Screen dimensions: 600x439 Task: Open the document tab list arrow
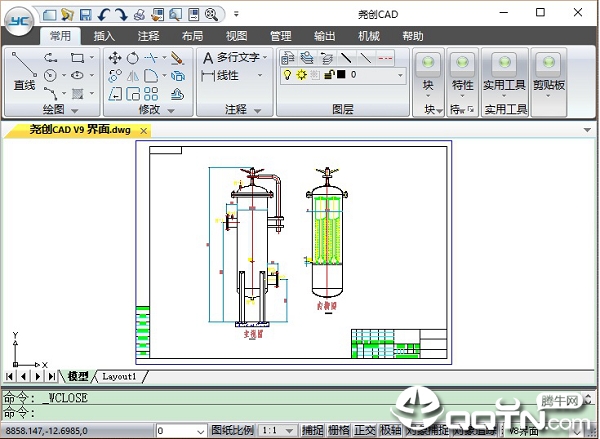point(587,130)
